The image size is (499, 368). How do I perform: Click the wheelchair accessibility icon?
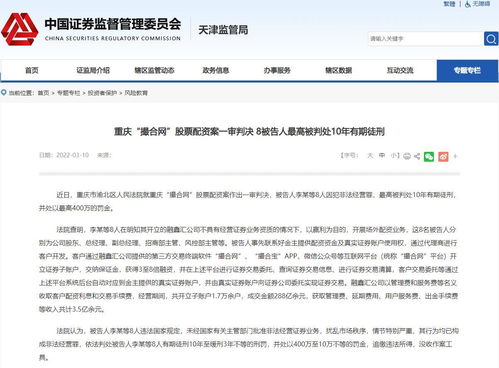(x=468, y=4)
